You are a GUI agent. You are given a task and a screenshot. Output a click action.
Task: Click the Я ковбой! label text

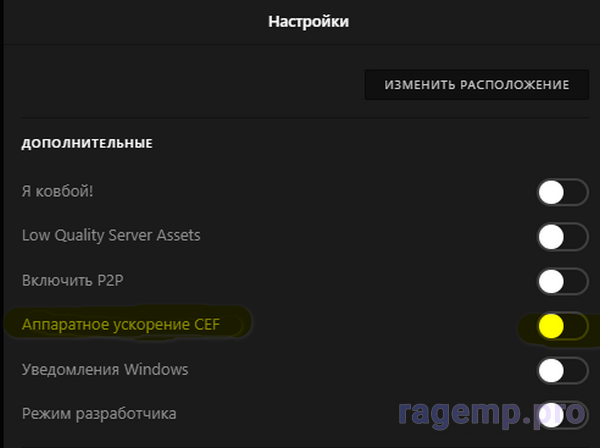(x=57, y=191)
